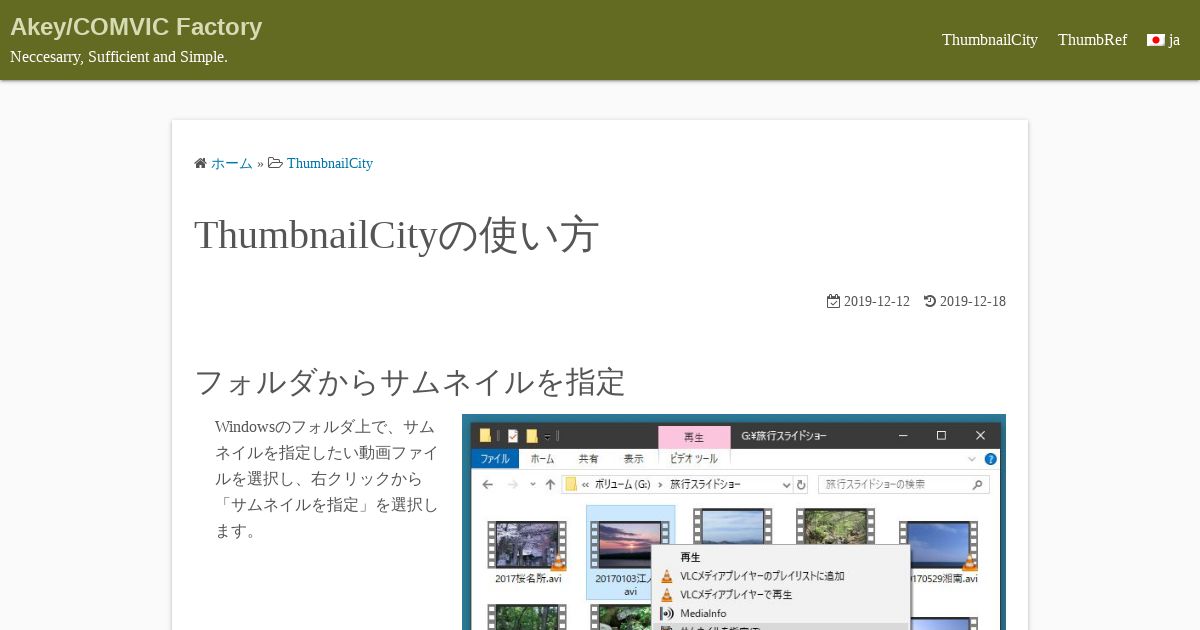Click the open-folder icon in the breadcrumb
The height and width of the screenshot is (630, 1200).
pyautogui.click(x=275, y=163)
